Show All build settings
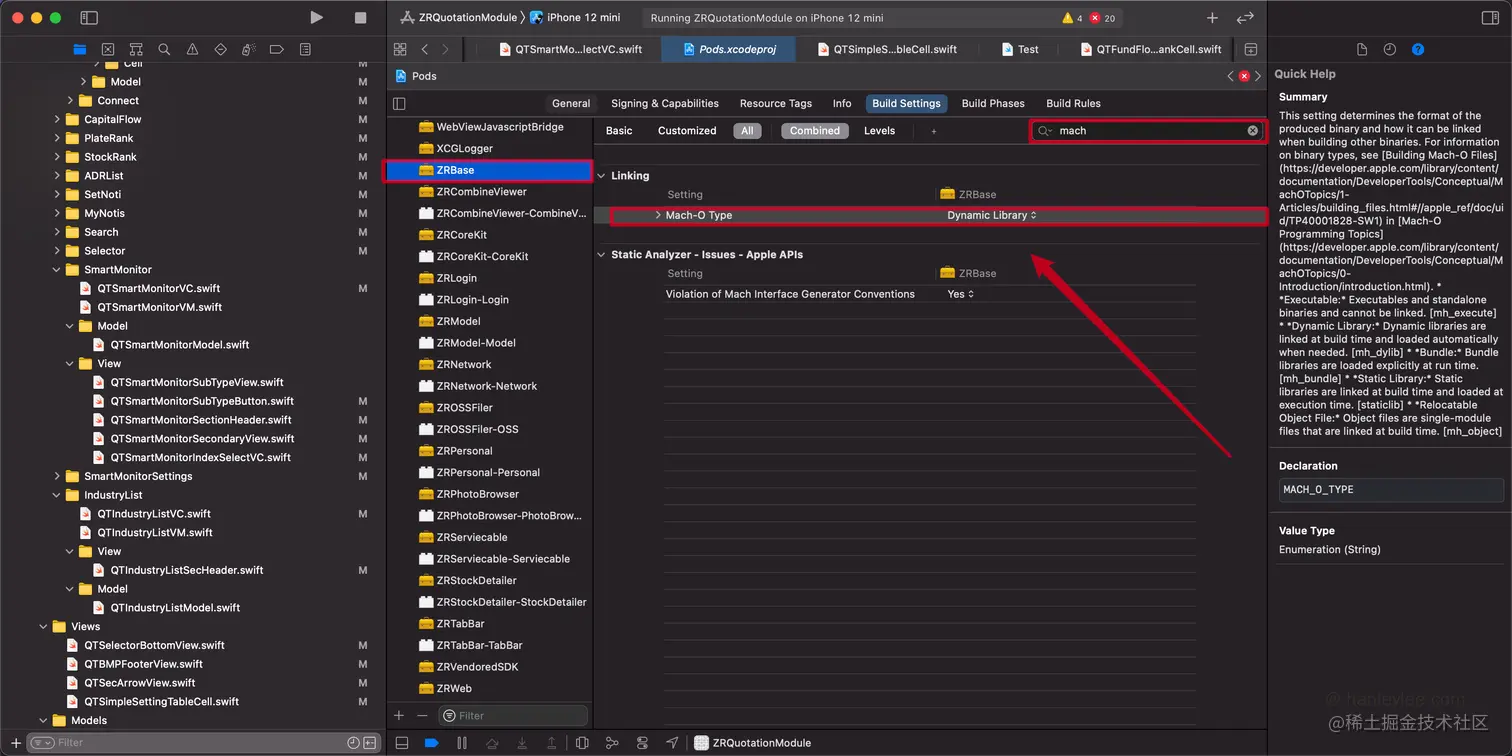Viewport: 1512px width, 756px height. 747,131
